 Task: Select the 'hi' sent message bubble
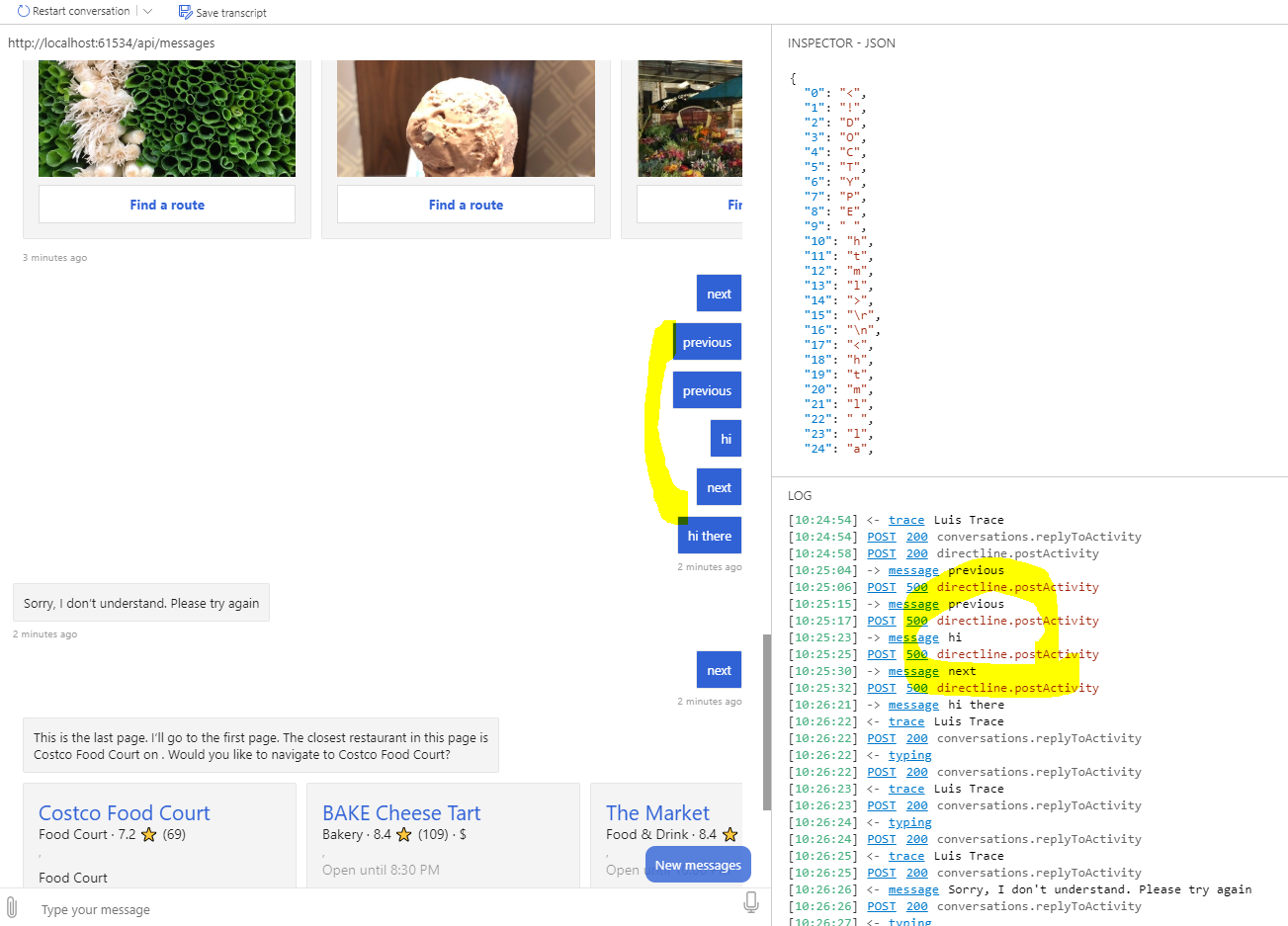726,439
